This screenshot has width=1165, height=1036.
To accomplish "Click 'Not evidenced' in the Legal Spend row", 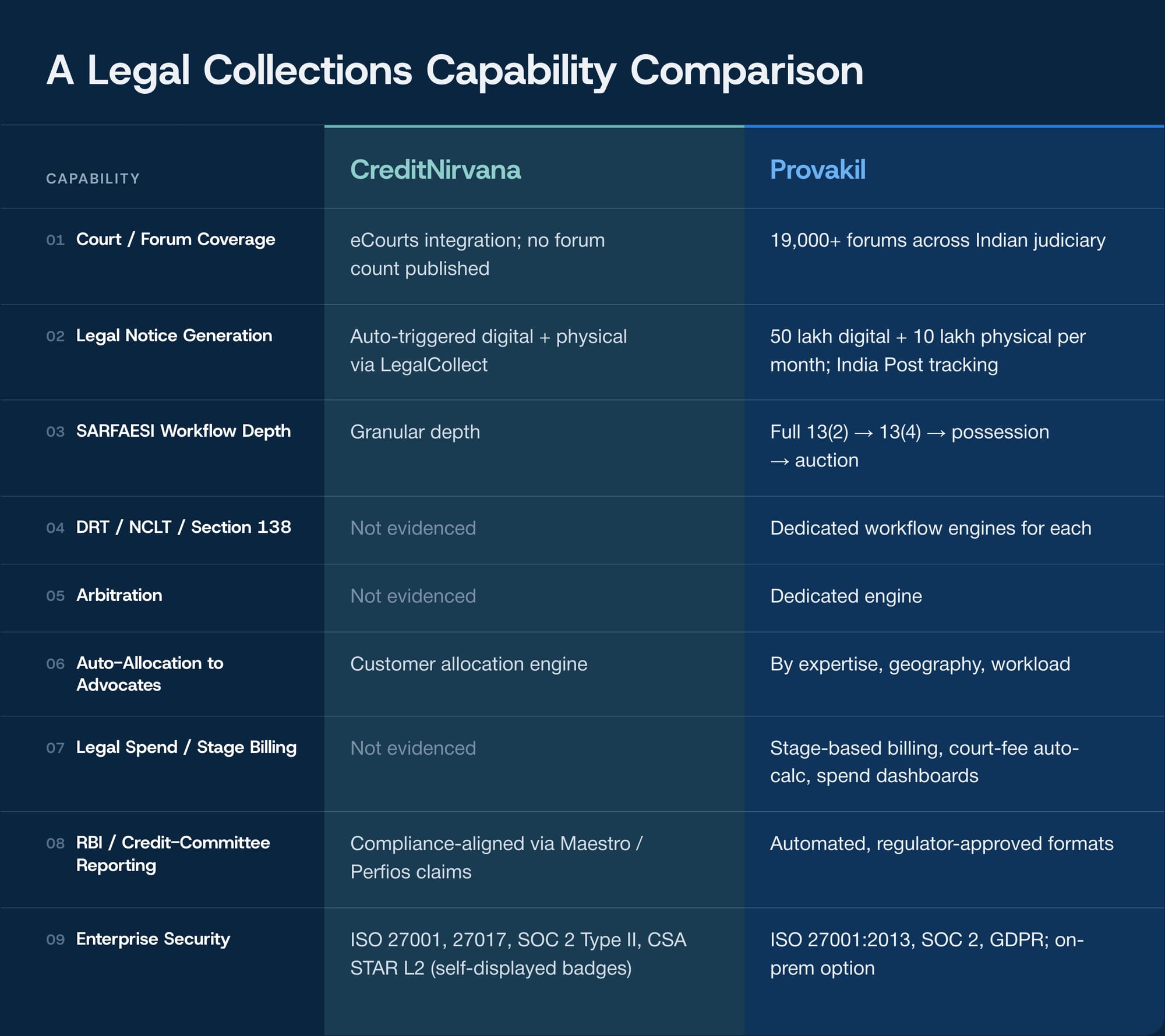I will (x=413, y=748).
